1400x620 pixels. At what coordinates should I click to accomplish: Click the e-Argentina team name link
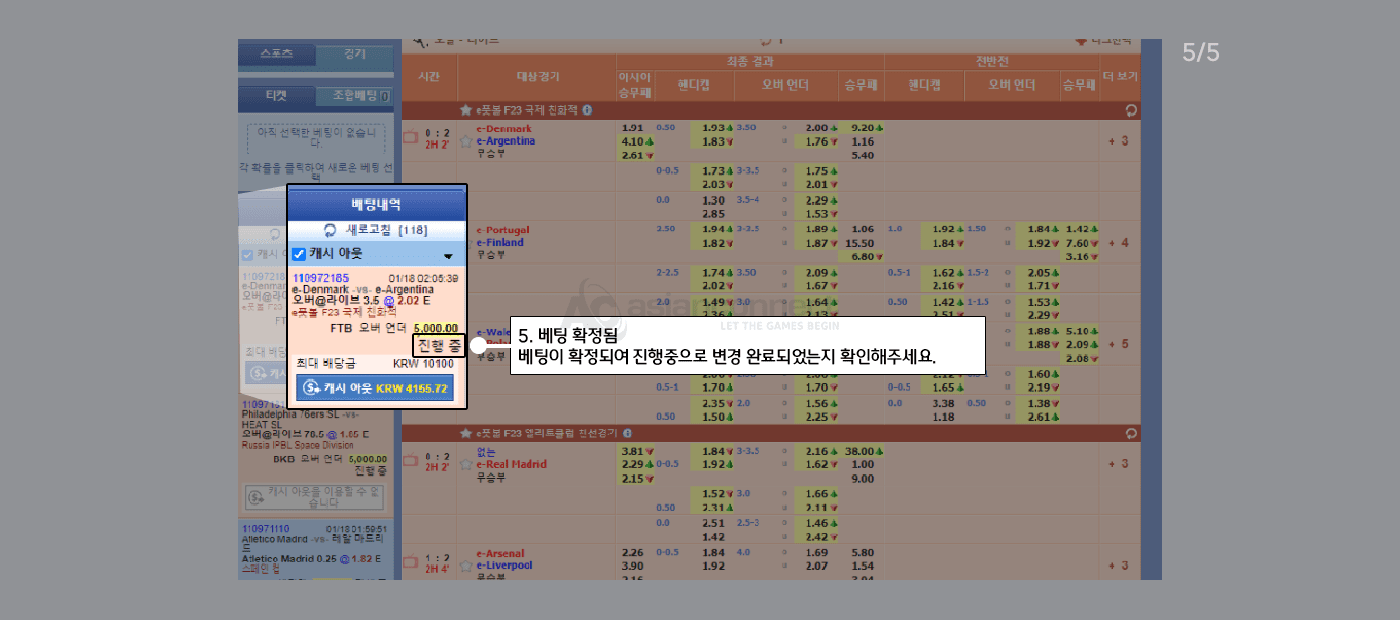505,141
